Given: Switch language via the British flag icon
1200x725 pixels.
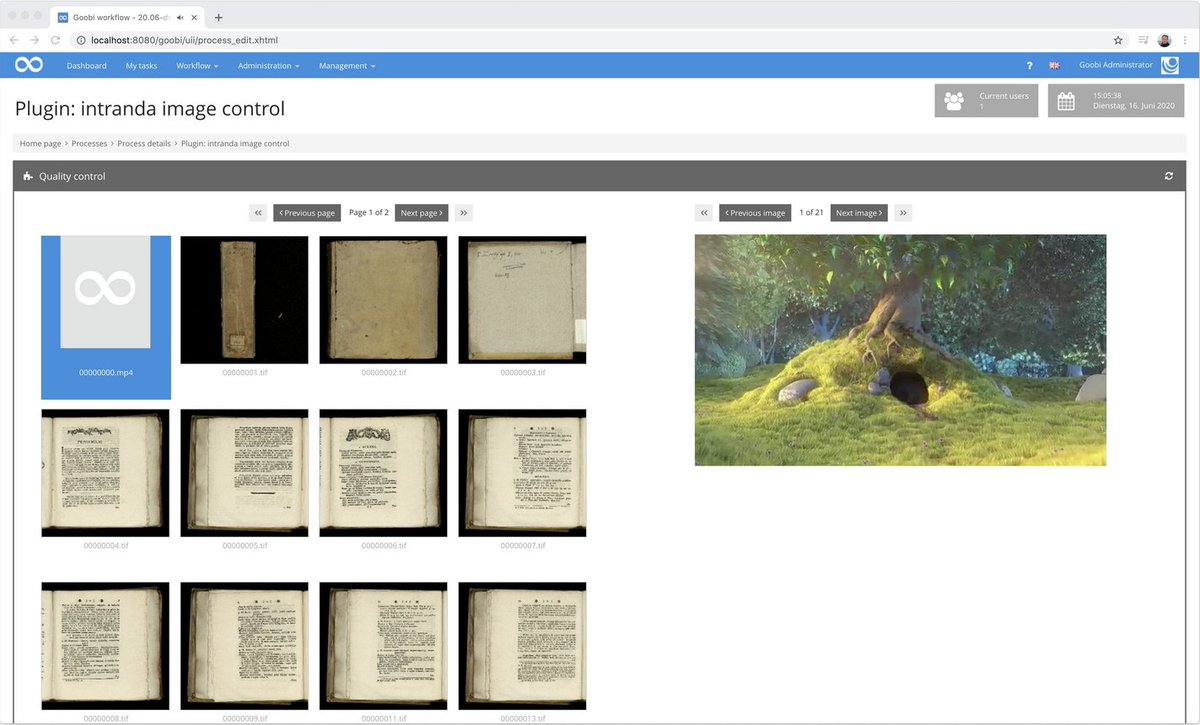Looking at the screenshot, I should click(x=1054, y=64).
